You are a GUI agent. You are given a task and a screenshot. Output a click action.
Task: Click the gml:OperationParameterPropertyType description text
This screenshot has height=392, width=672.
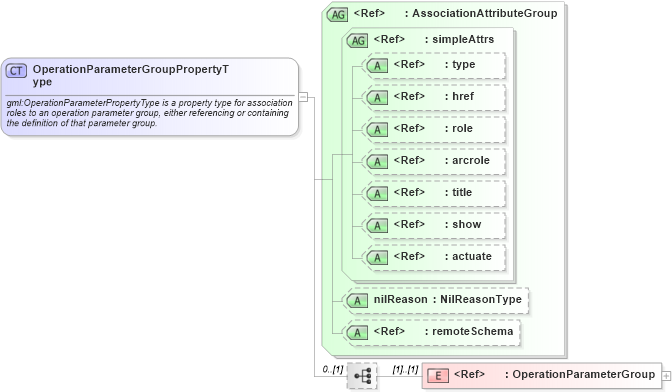click(x=149, y=113)
